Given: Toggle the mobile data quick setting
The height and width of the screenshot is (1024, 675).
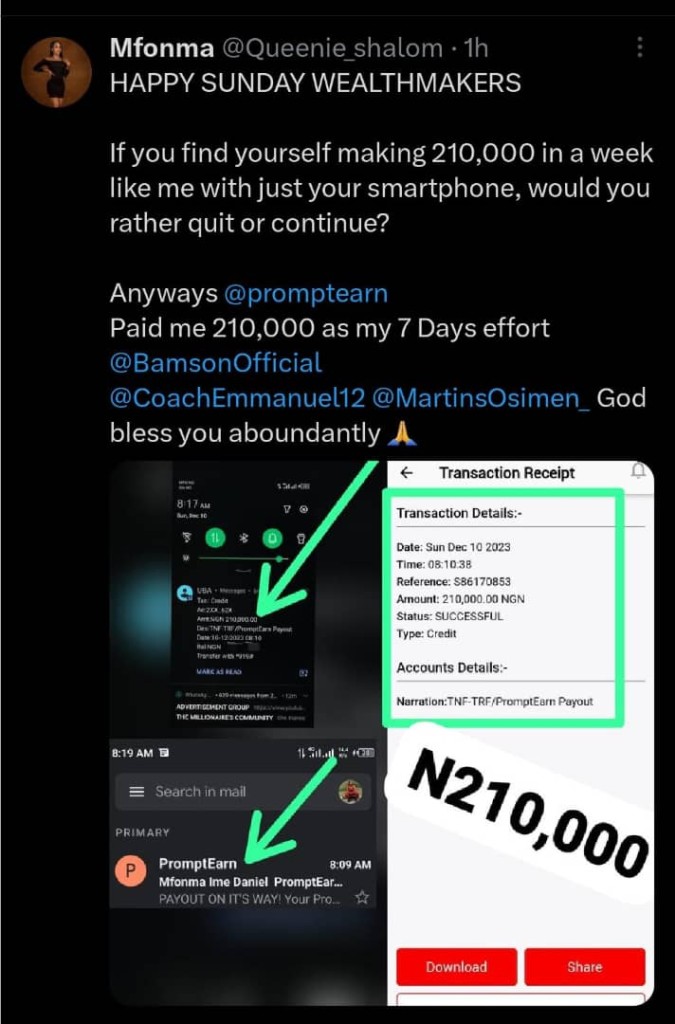Looking at the screenshot, I should click(x=213, y=538).
